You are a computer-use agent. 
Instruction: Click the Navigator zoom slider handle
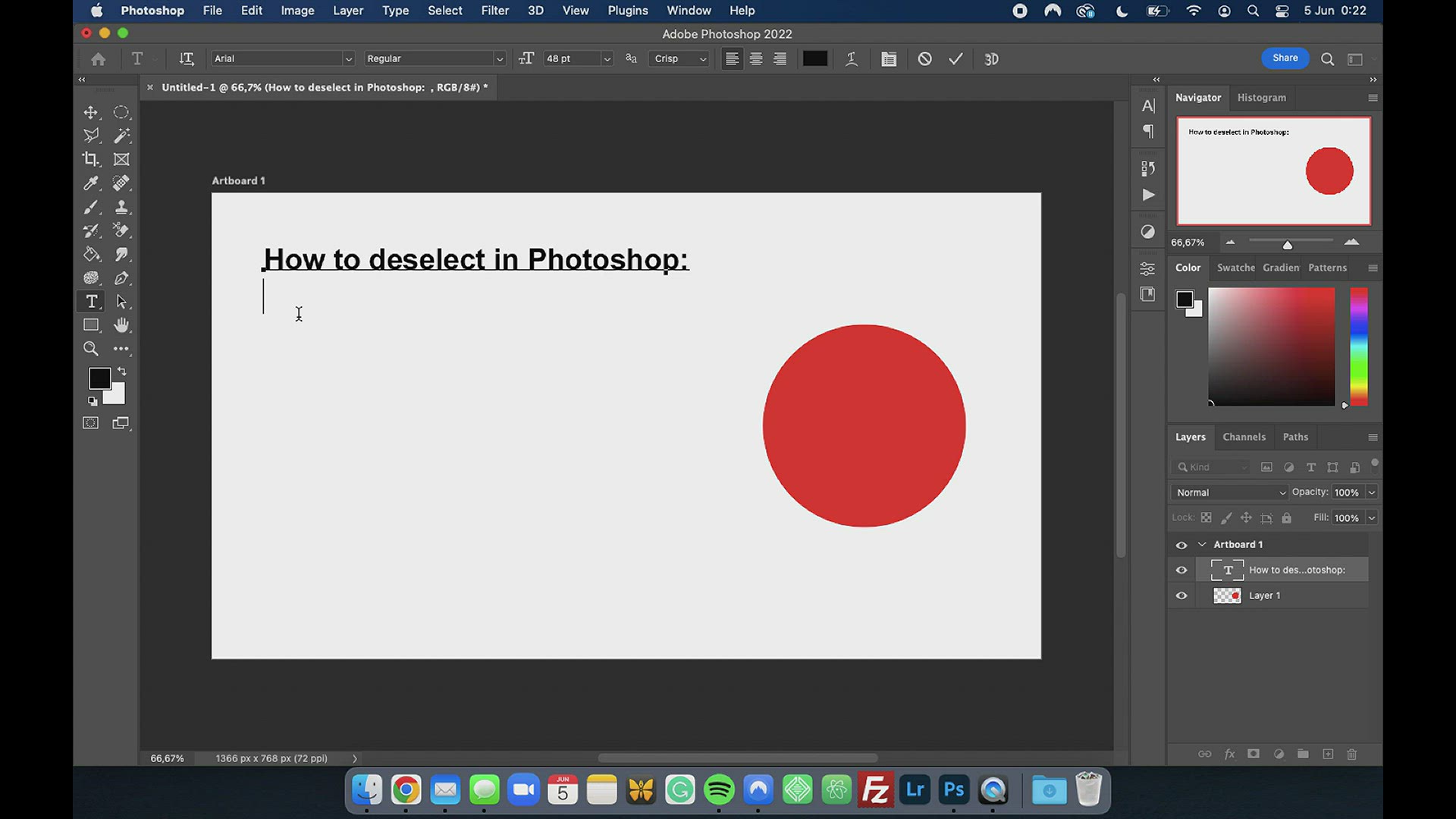(1287, 244)
